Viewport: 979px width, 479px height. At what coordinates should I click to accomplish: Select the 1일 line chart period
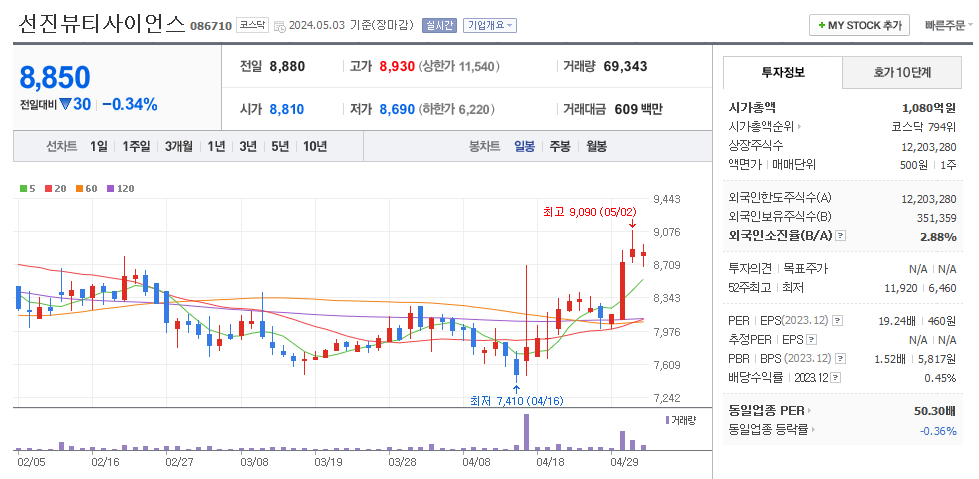(99, 147)
